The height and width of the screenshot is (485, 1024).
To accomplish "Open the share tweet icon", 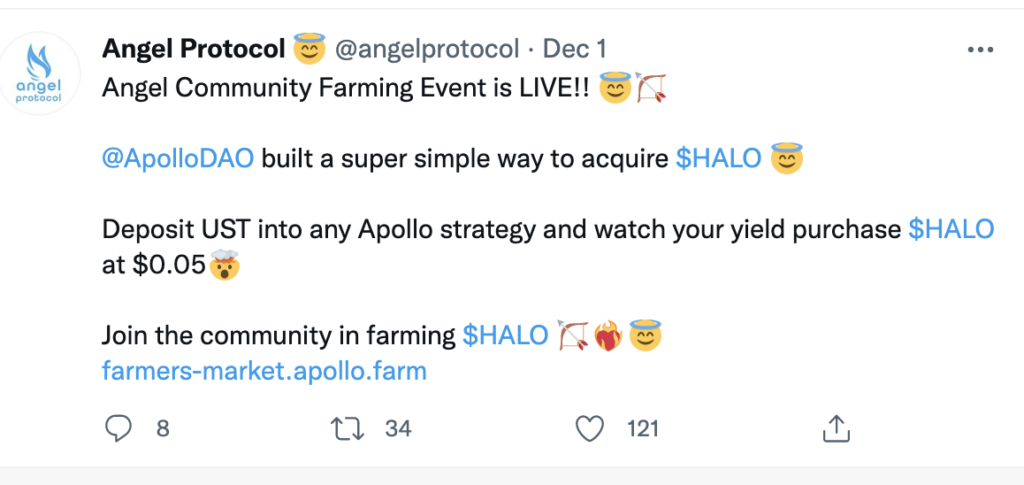I will [834, 429].
